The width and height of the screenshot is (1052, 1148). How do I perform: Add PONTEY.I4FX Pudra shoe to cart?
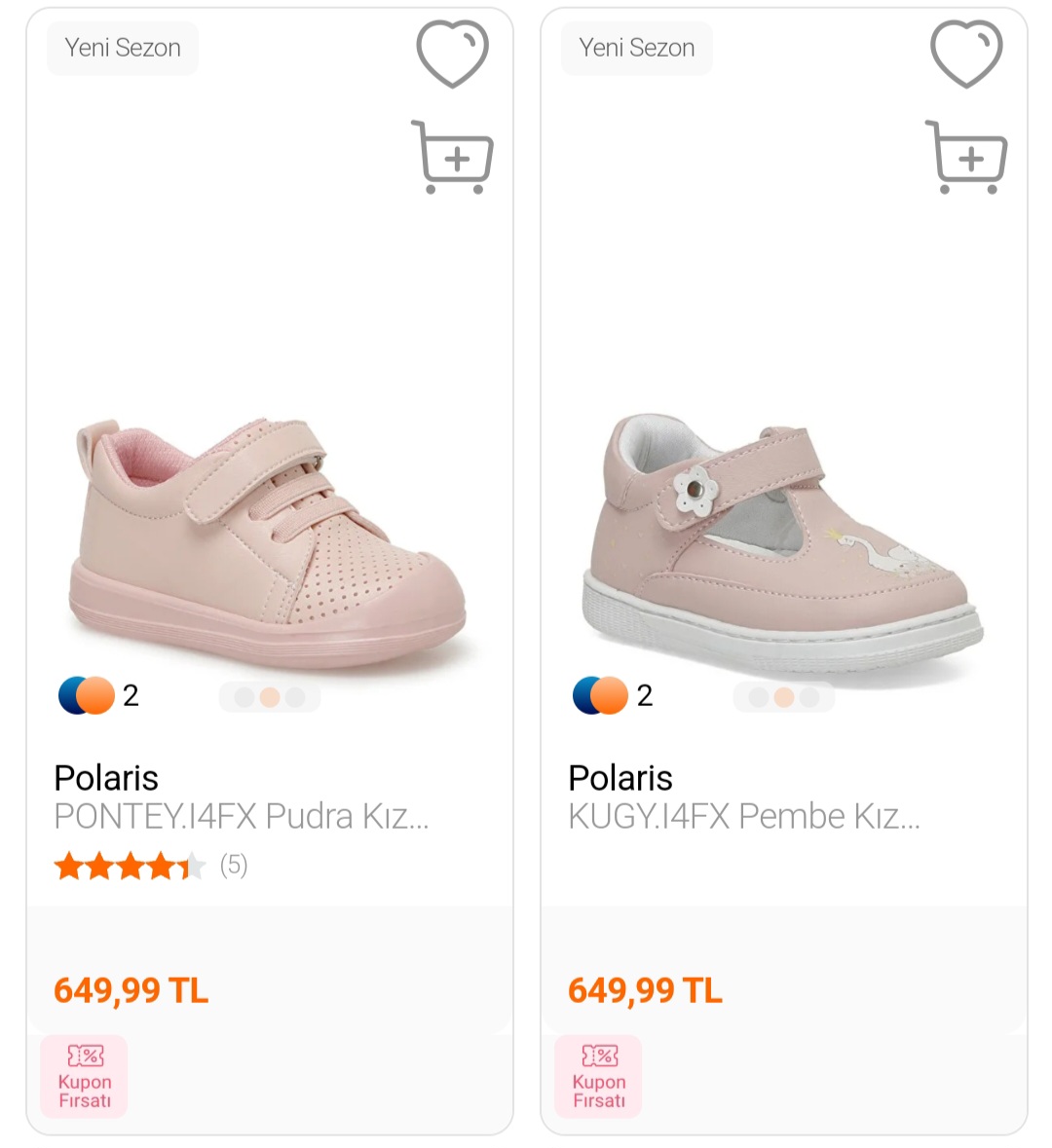(x=453, y=157)
